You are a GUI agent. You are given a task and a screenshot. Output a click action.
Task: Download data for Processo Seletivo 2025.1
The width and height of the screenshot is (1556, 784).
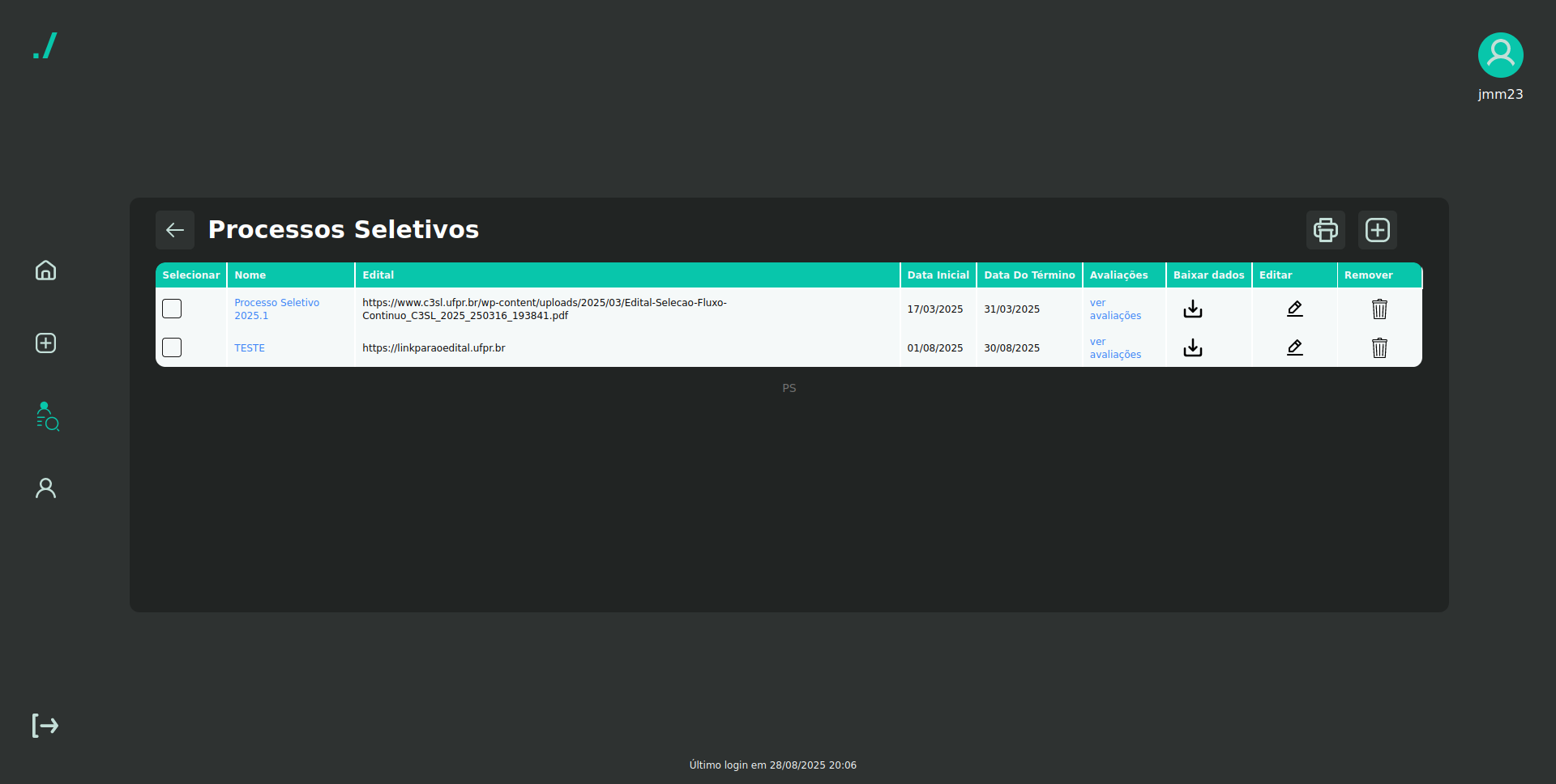[1193, 309]
